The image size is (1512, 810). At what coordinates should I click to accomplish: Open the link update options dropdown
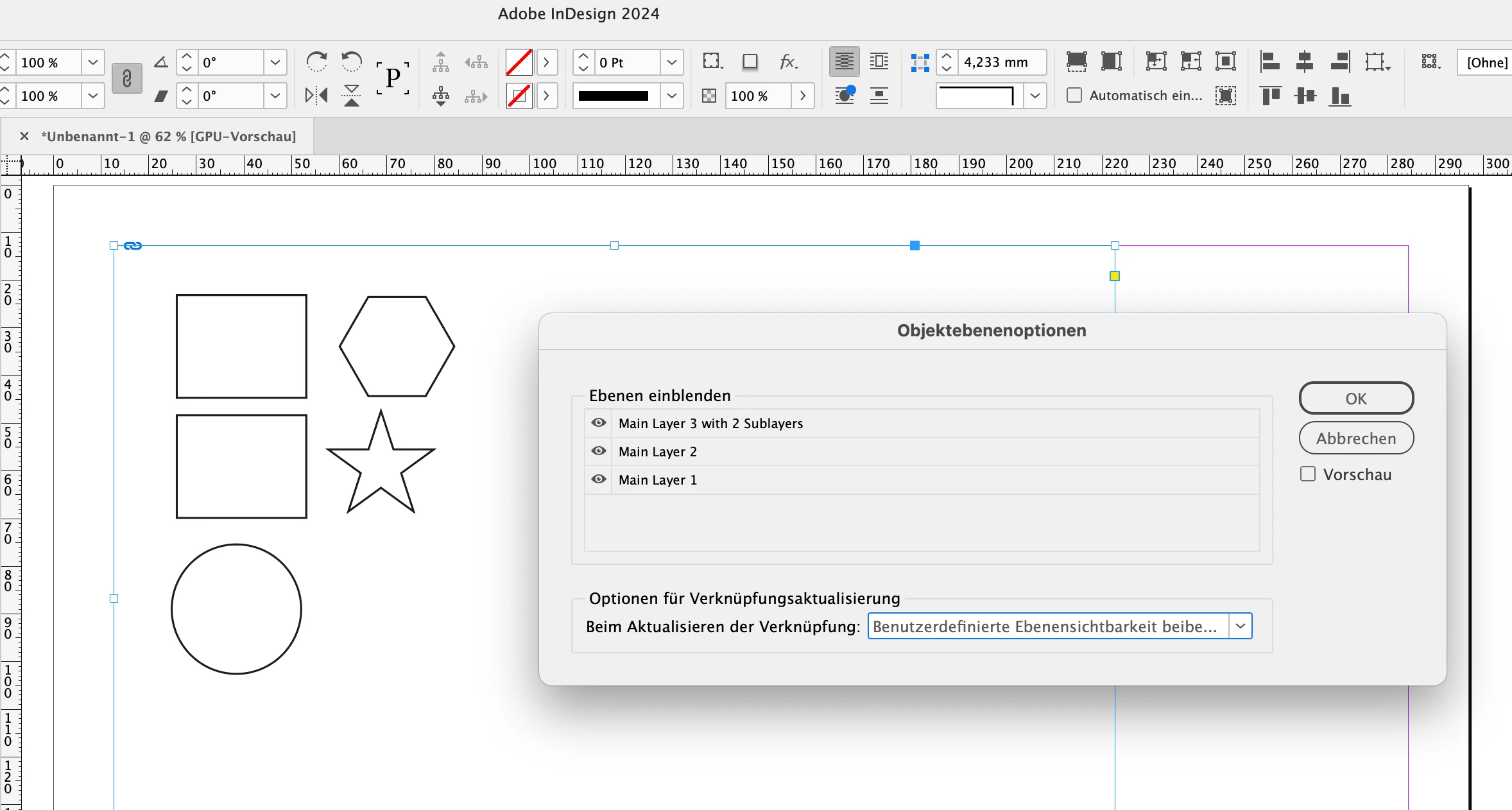point(1241,626)
